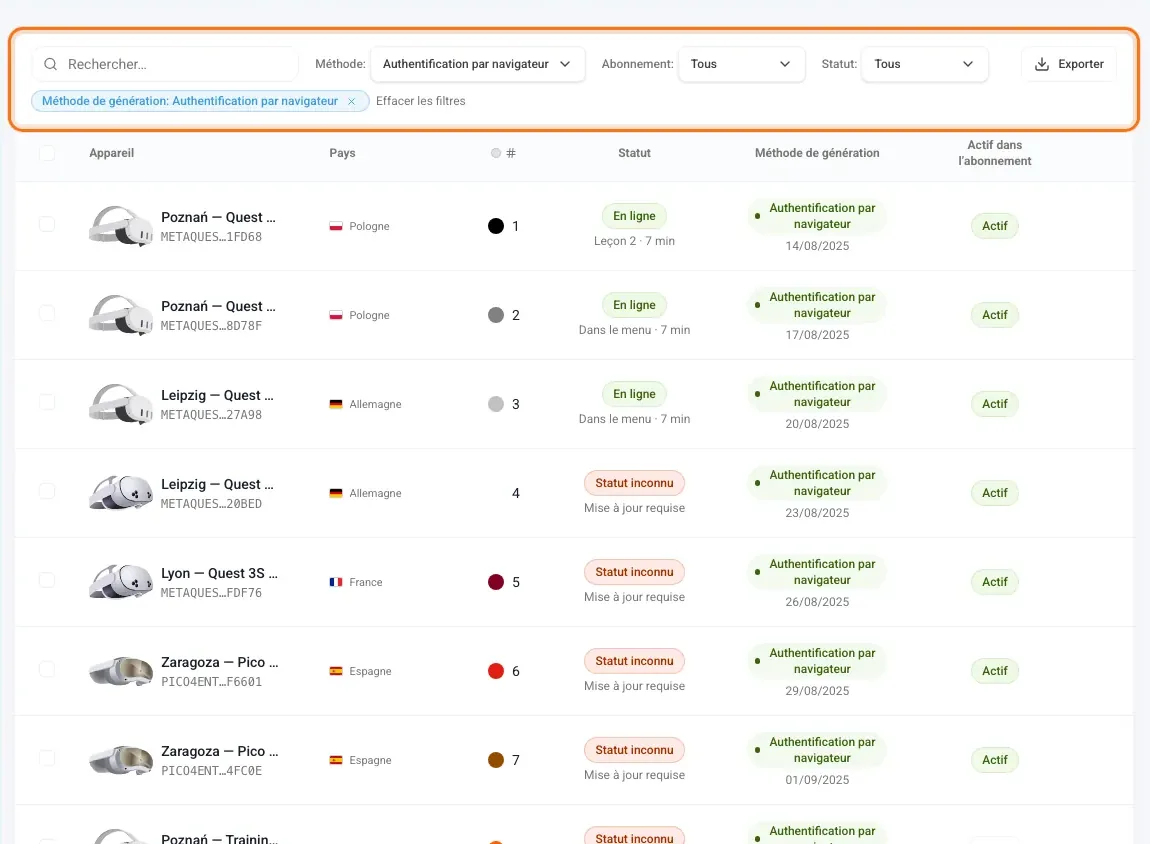This screenshot has height=844, width=1150.
Task: Sort by the Appareil column header
Action: (111, 153)
